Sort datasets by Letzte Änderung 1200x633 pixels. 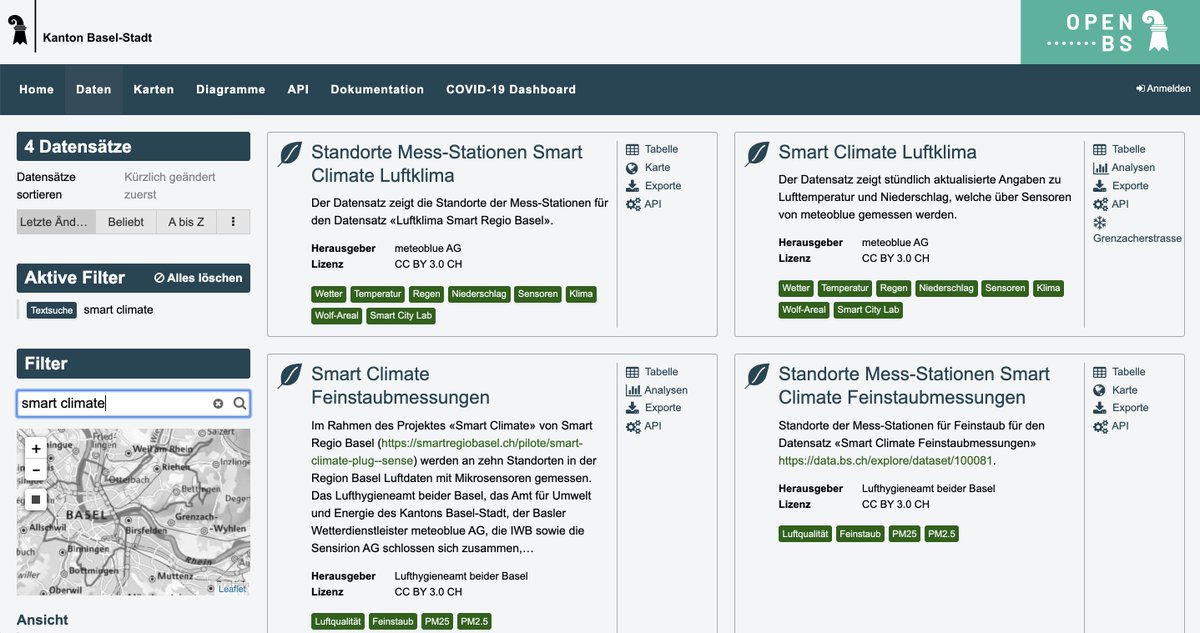coord(55,222)
